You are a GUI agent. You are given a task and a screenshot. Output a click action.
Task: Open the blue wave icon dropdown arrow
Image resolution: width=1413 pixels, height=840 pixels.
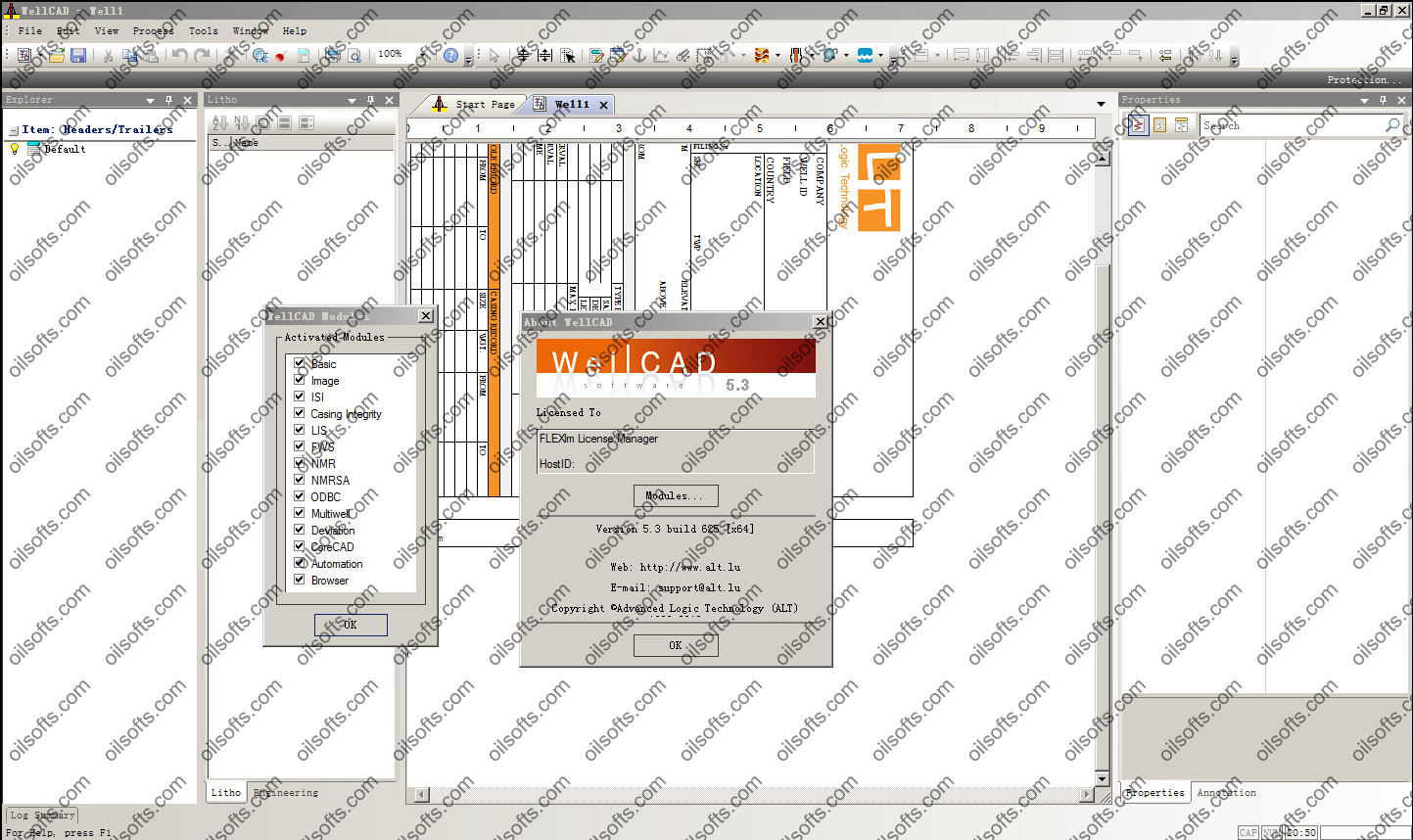click(880, 55)
